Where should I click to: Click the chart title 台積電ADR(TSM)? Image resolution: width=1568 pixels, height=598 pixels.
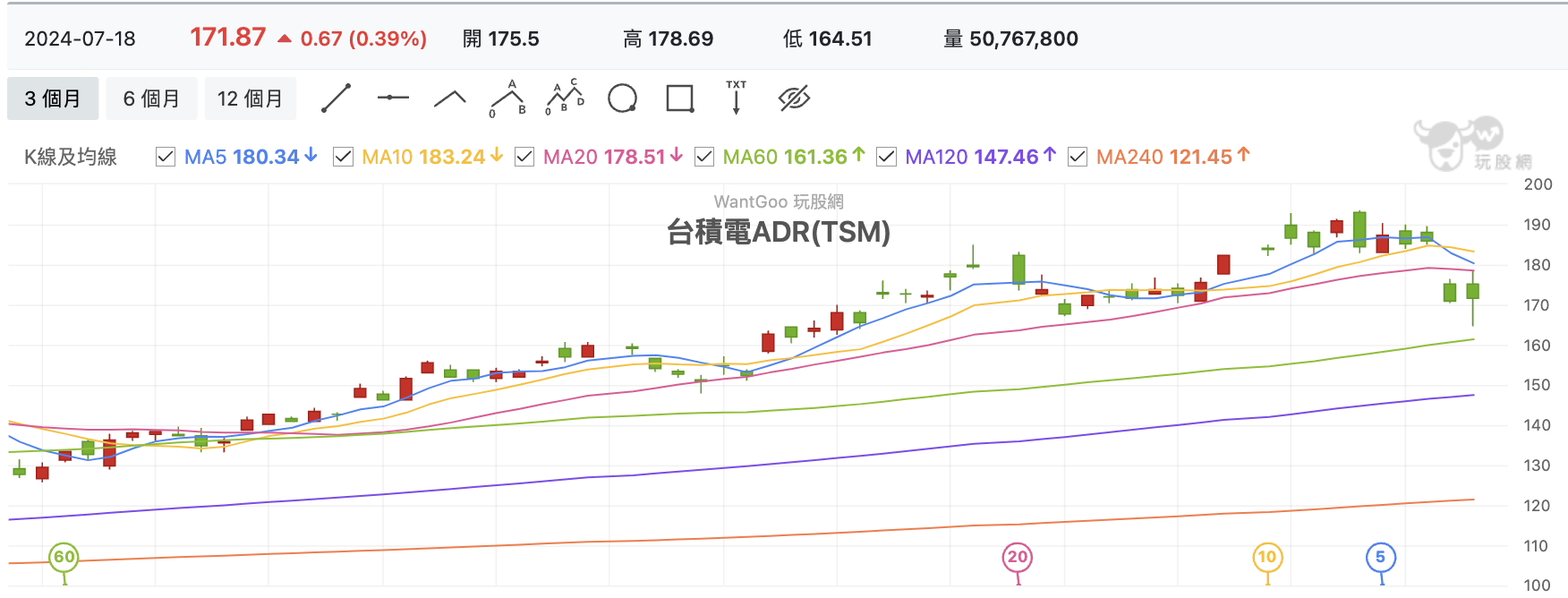click(779, 232)
